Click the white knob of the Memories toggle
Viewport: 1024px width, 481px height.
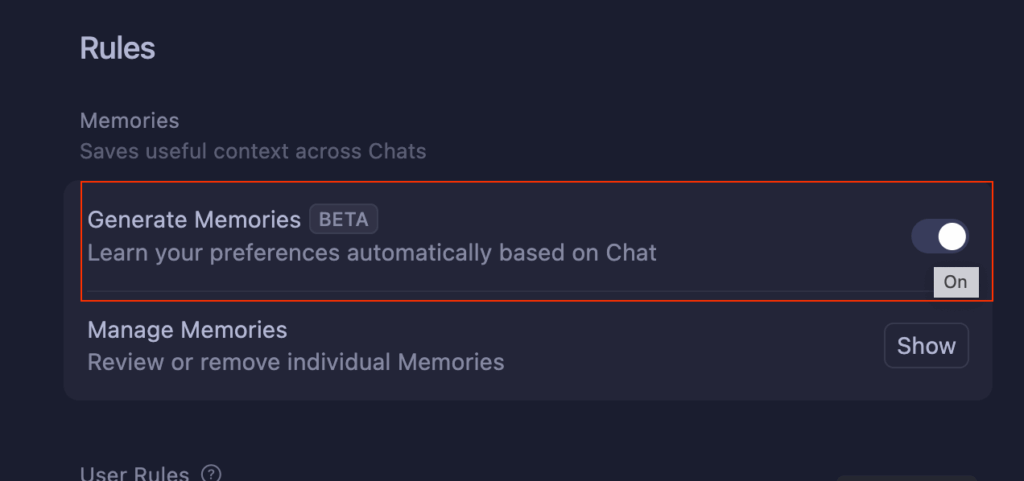click(x=952, y=237)
